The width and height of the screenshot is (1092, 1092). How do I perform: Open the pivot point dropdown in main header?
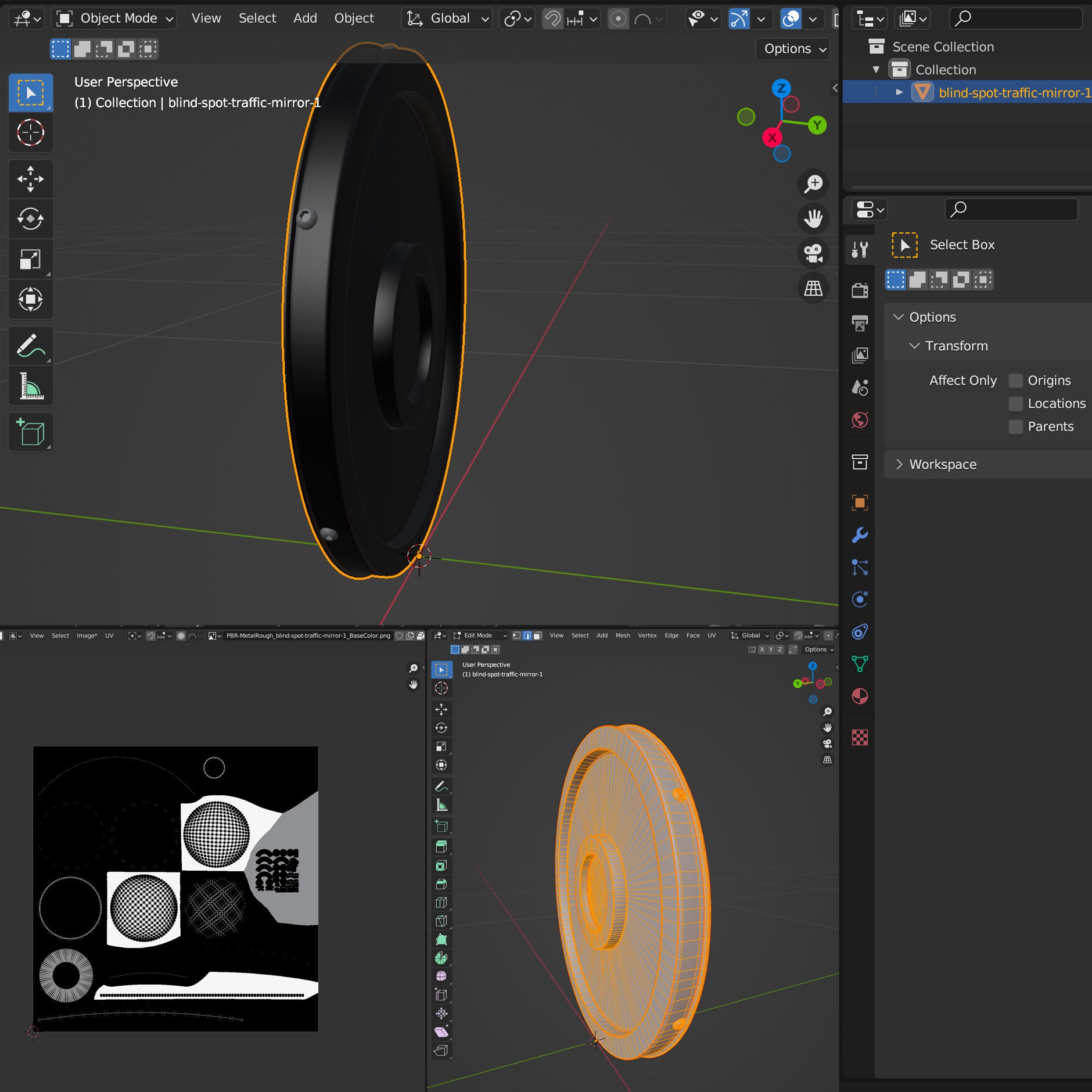click(x=517, y=19)
